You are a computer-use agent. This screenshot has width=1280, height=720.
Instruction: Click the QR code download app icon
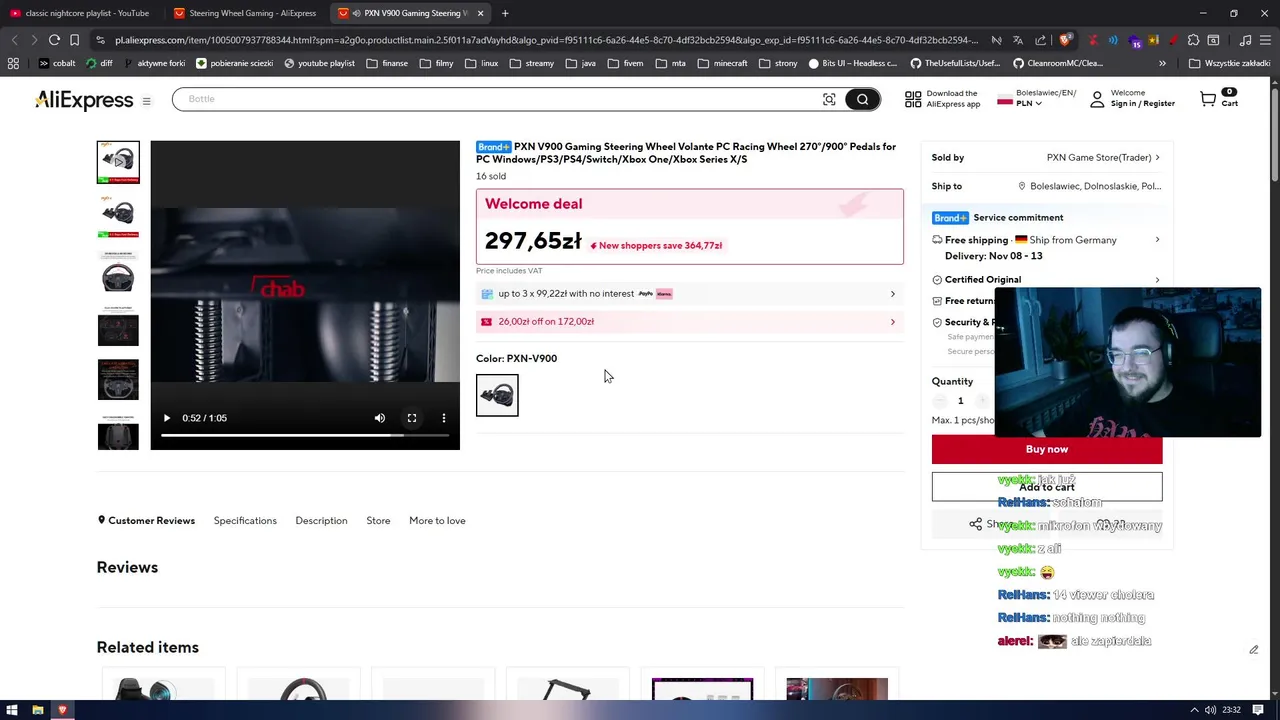913,99
